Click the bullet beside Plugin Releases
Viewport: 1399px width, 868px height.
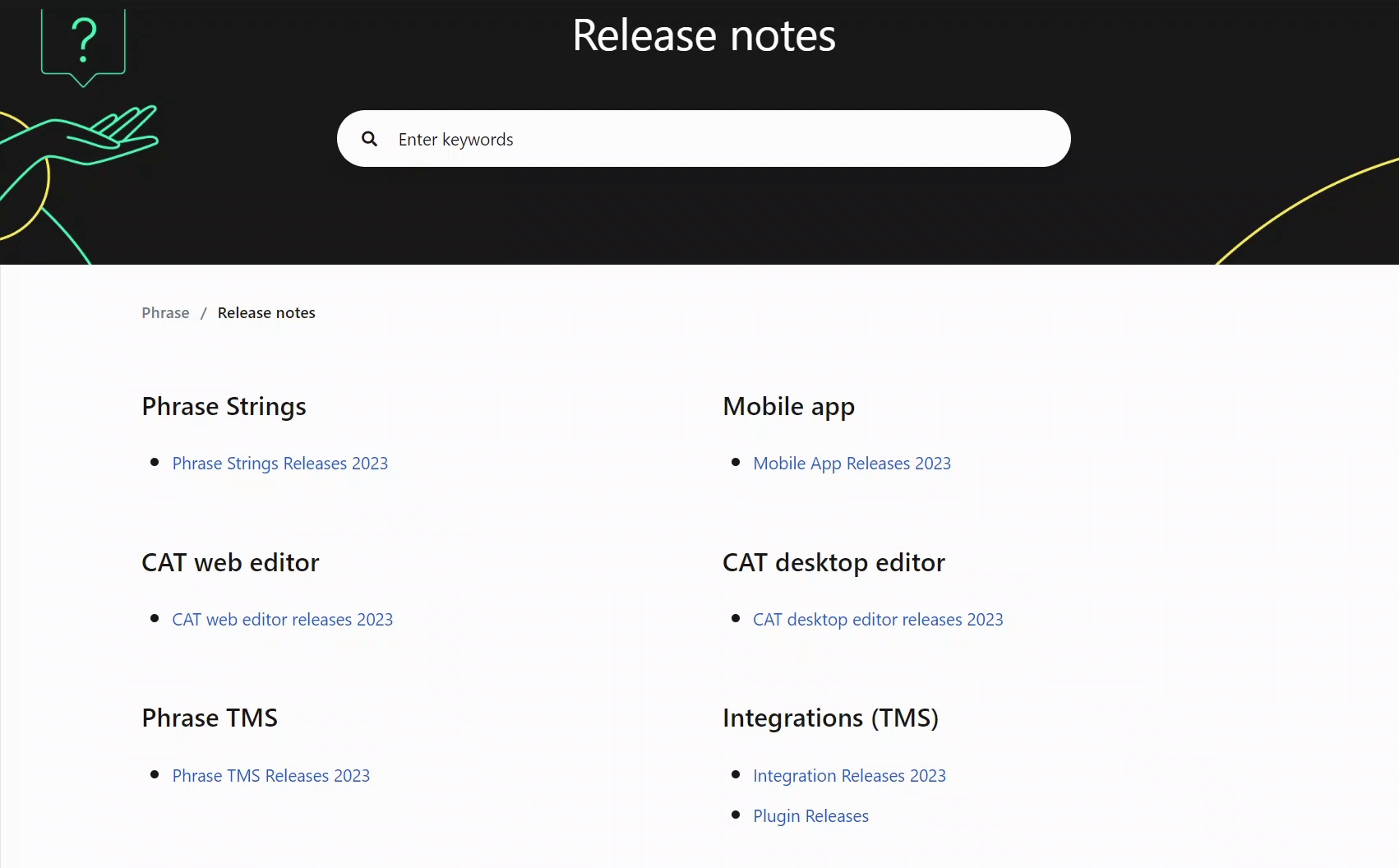pos(737,815)
